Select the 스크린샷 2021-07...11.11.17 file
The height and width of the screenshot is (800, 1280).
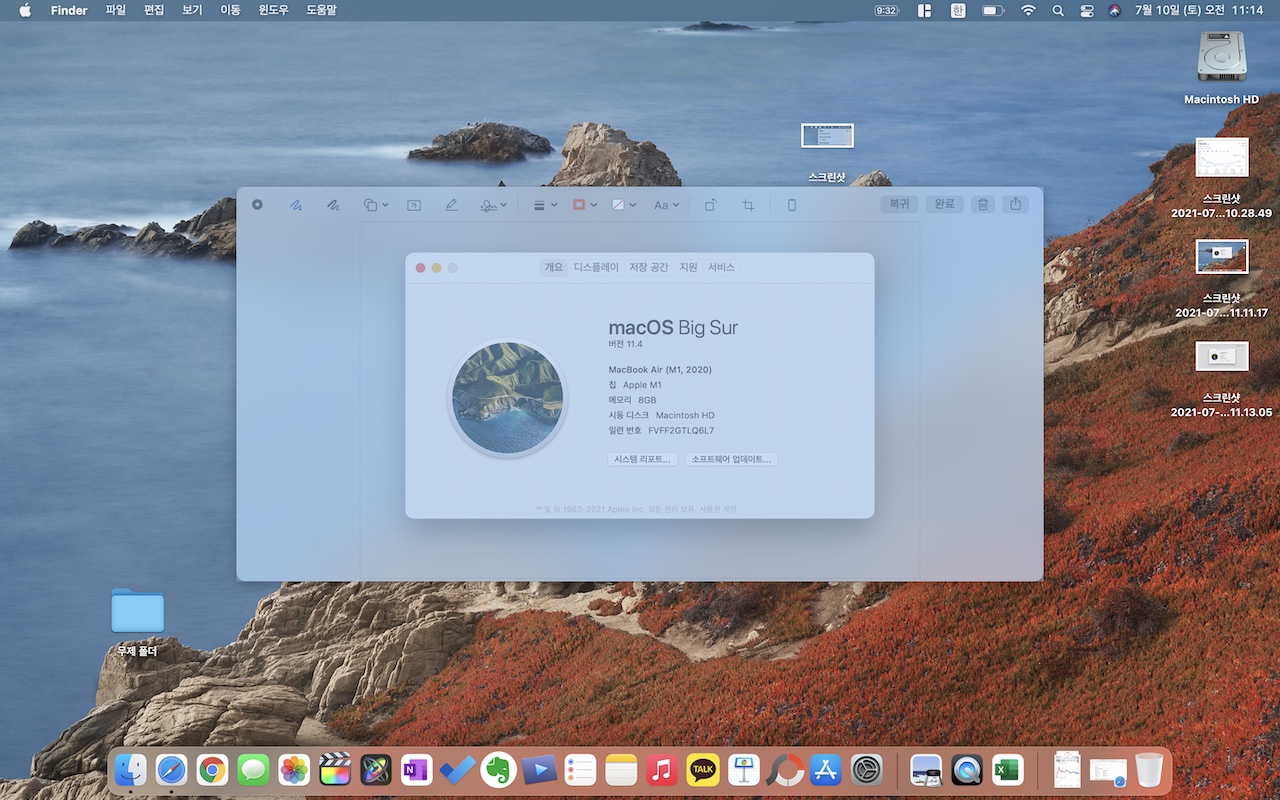[x=1222, y=278]
